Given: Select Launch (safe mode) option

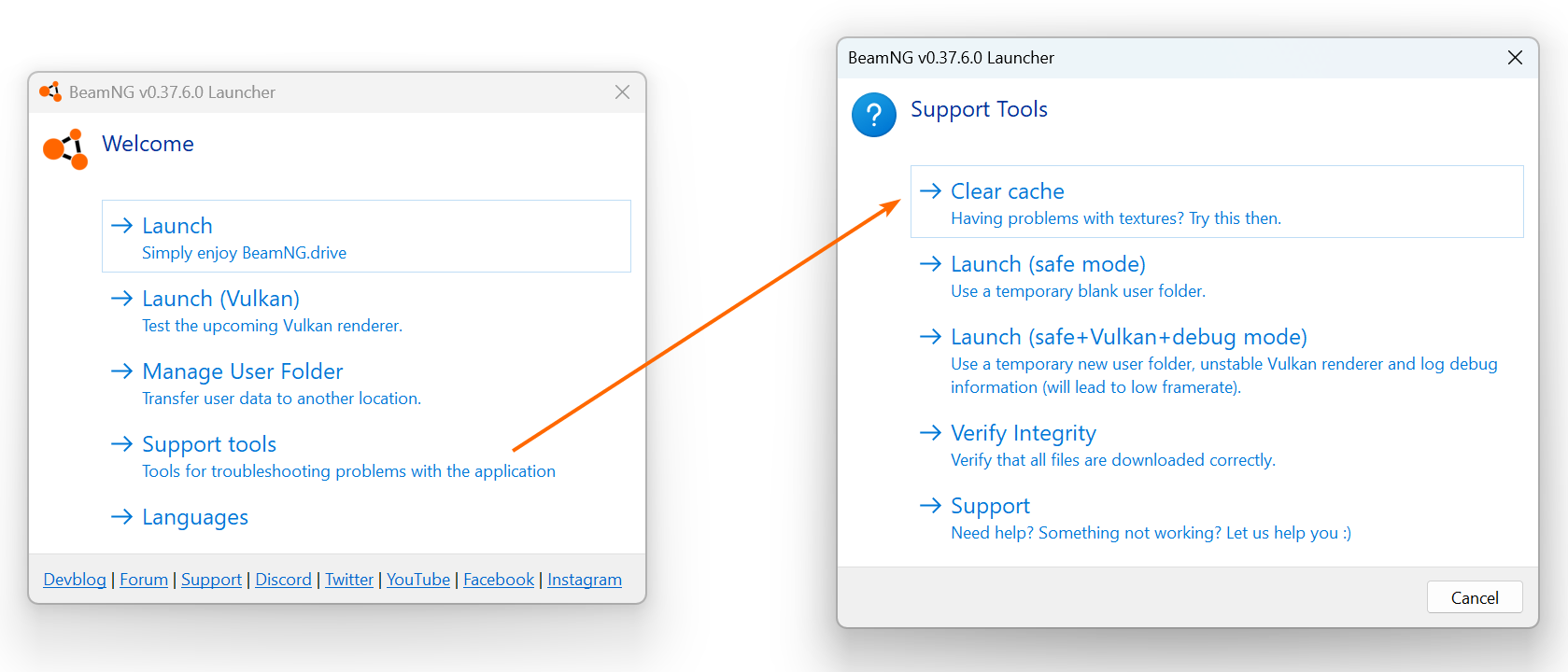Looking at the screenshot, I should 1217,275.
